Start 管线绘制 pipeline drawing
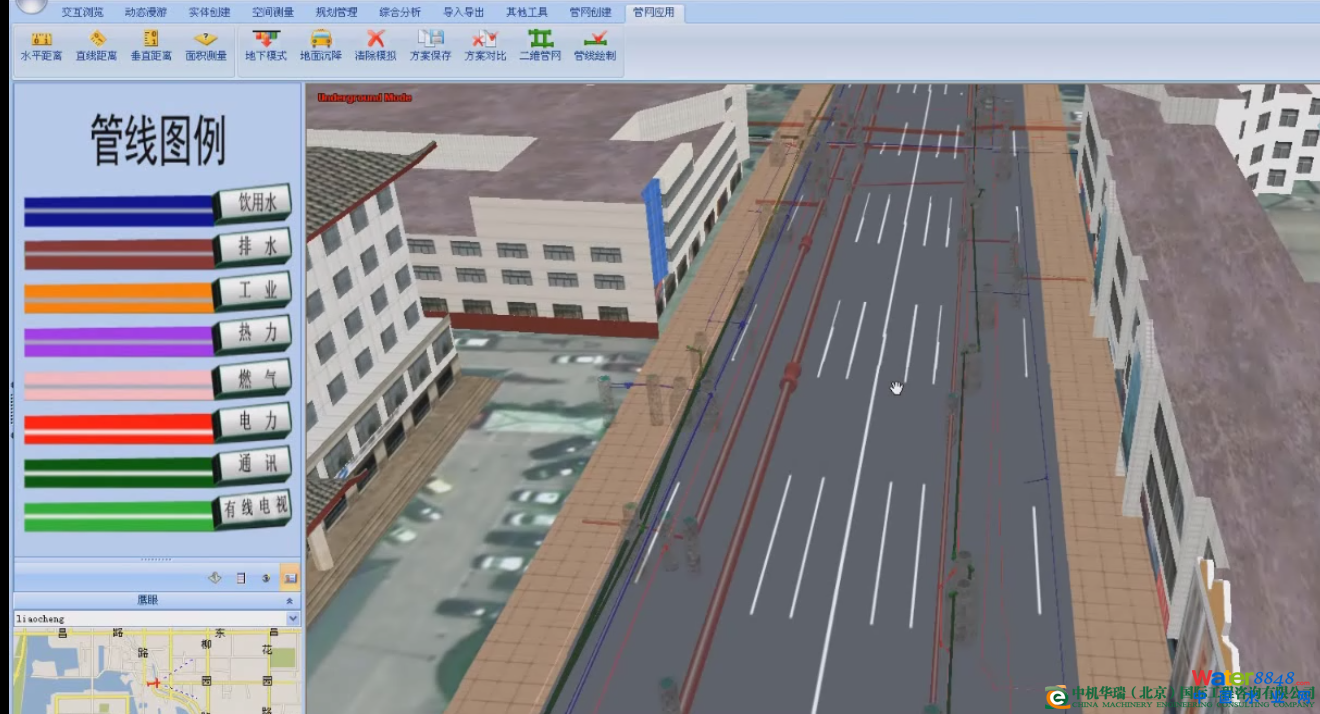This screenshot has height=714, width=1320. coord(595,47)
